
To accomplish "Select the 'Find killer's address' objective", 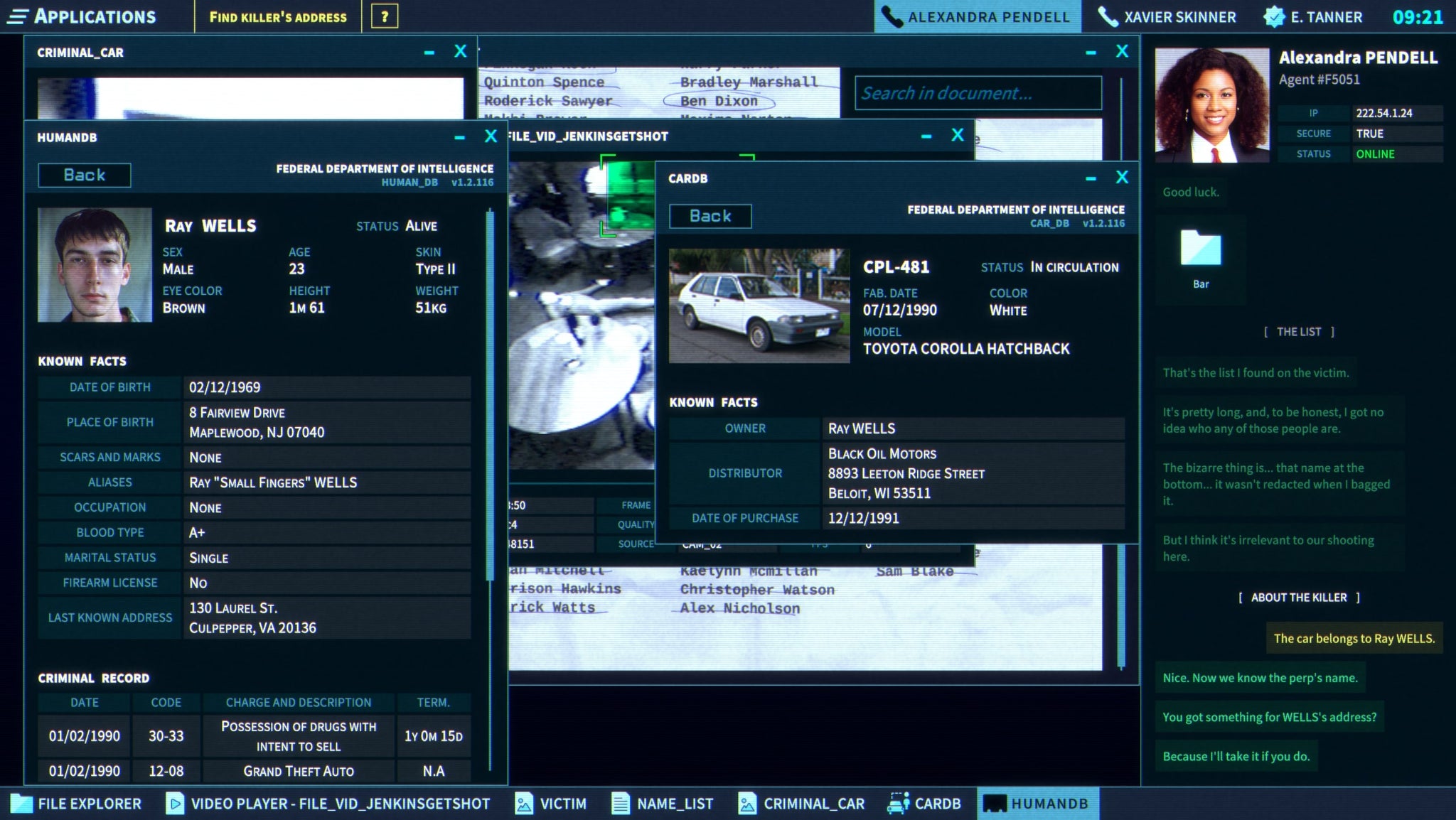I will click(277, 16).
